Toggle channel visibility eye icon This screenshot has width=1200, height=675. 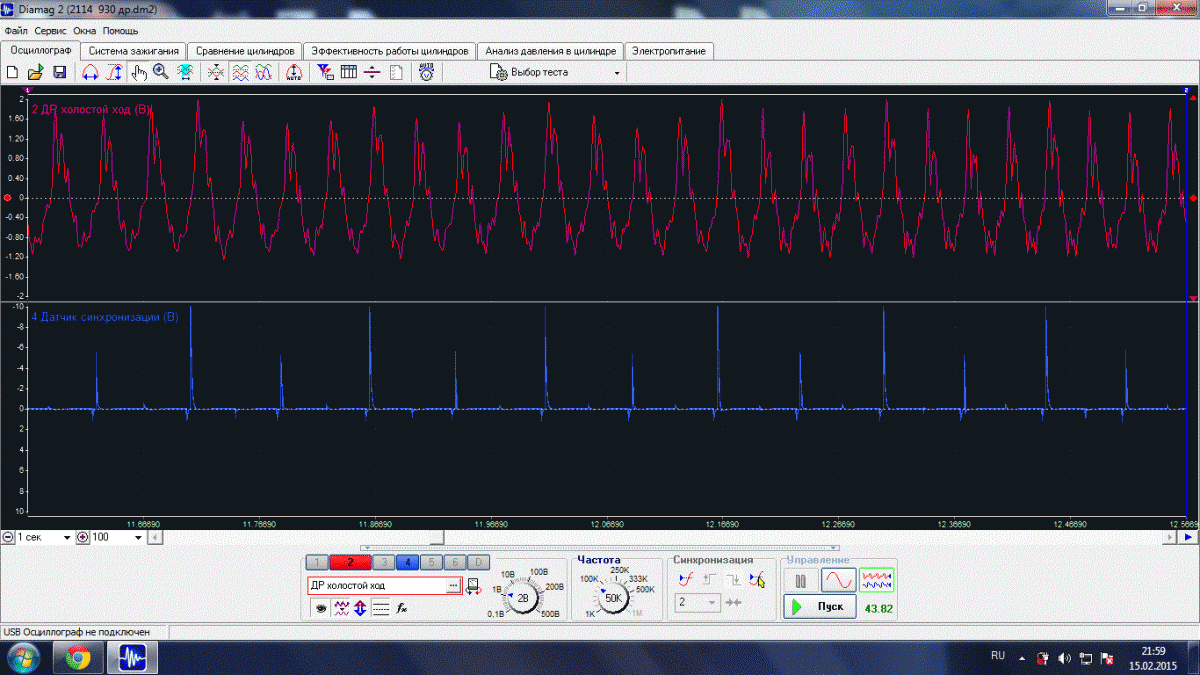click(x=321, y=607)
